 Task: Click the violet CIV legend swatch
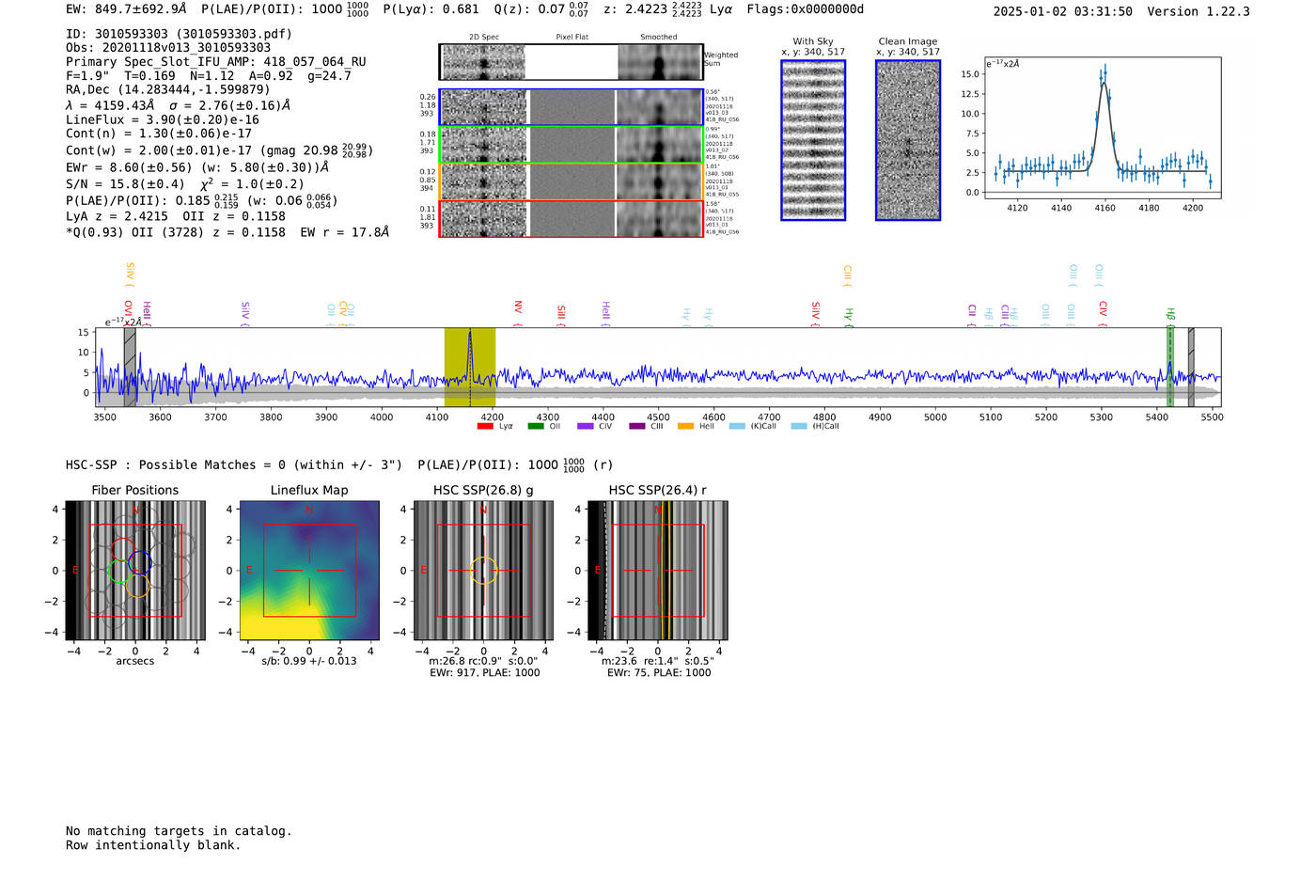pyautogui.click(x=586, y=426)
